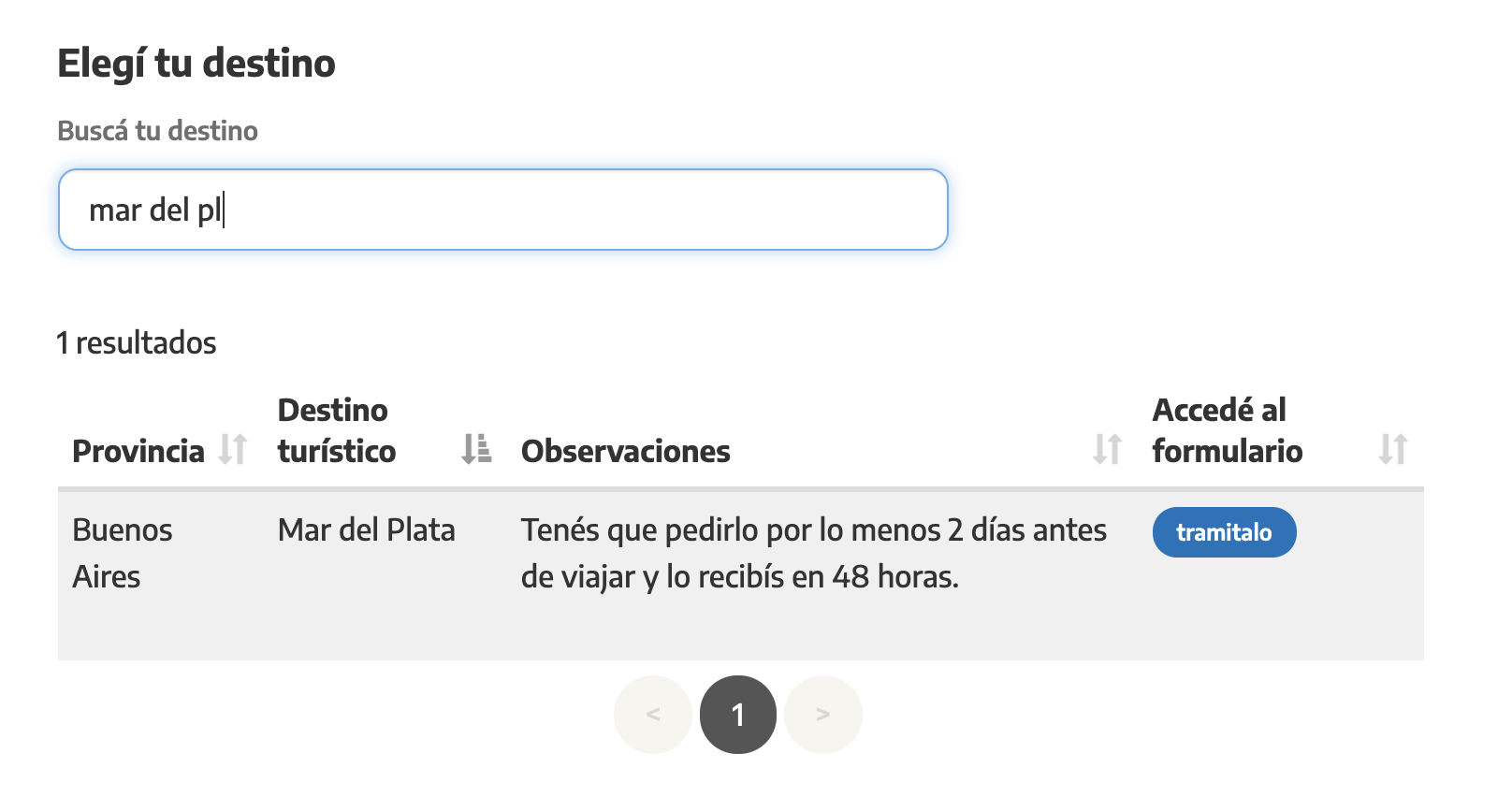Click the Buenos Aires province cell
The height and width of the screenshot is (797, 1512).
[122, 553]
